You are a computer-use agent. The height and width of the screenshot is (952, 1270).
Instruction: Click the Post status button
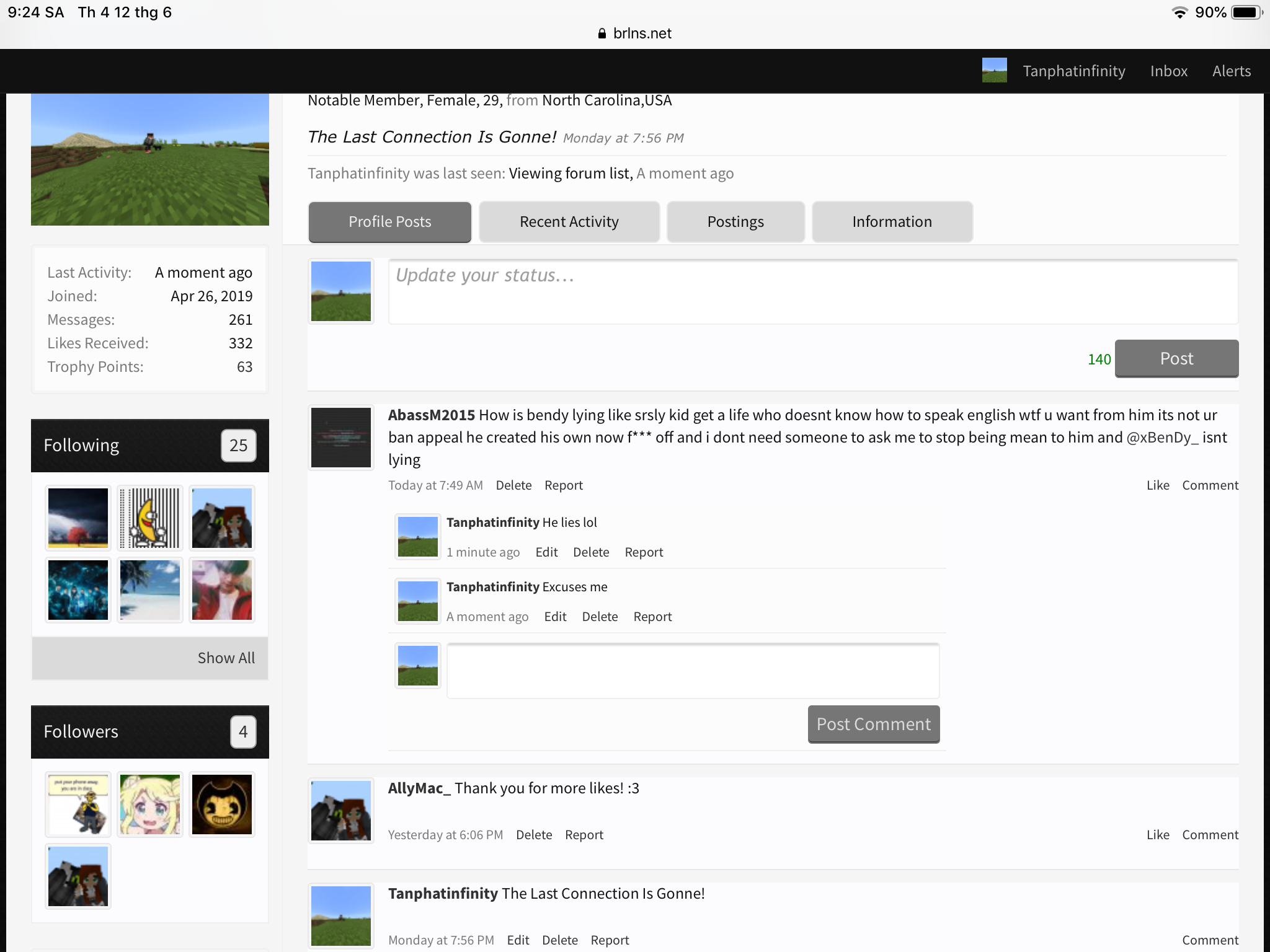coord(1176,358)
